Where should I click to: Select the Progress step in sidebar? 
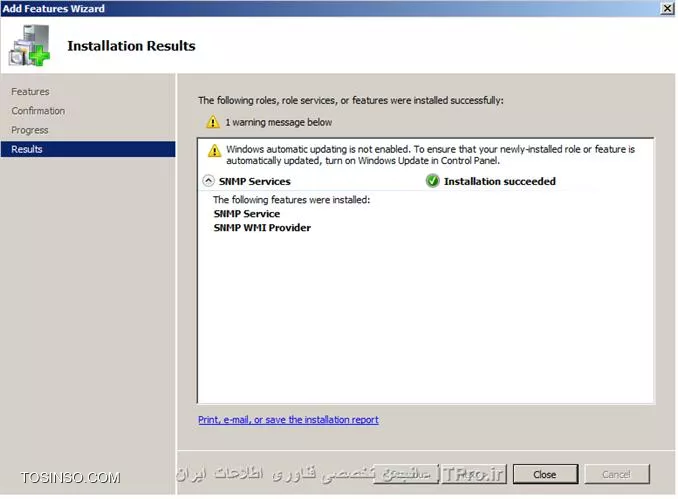29,130
